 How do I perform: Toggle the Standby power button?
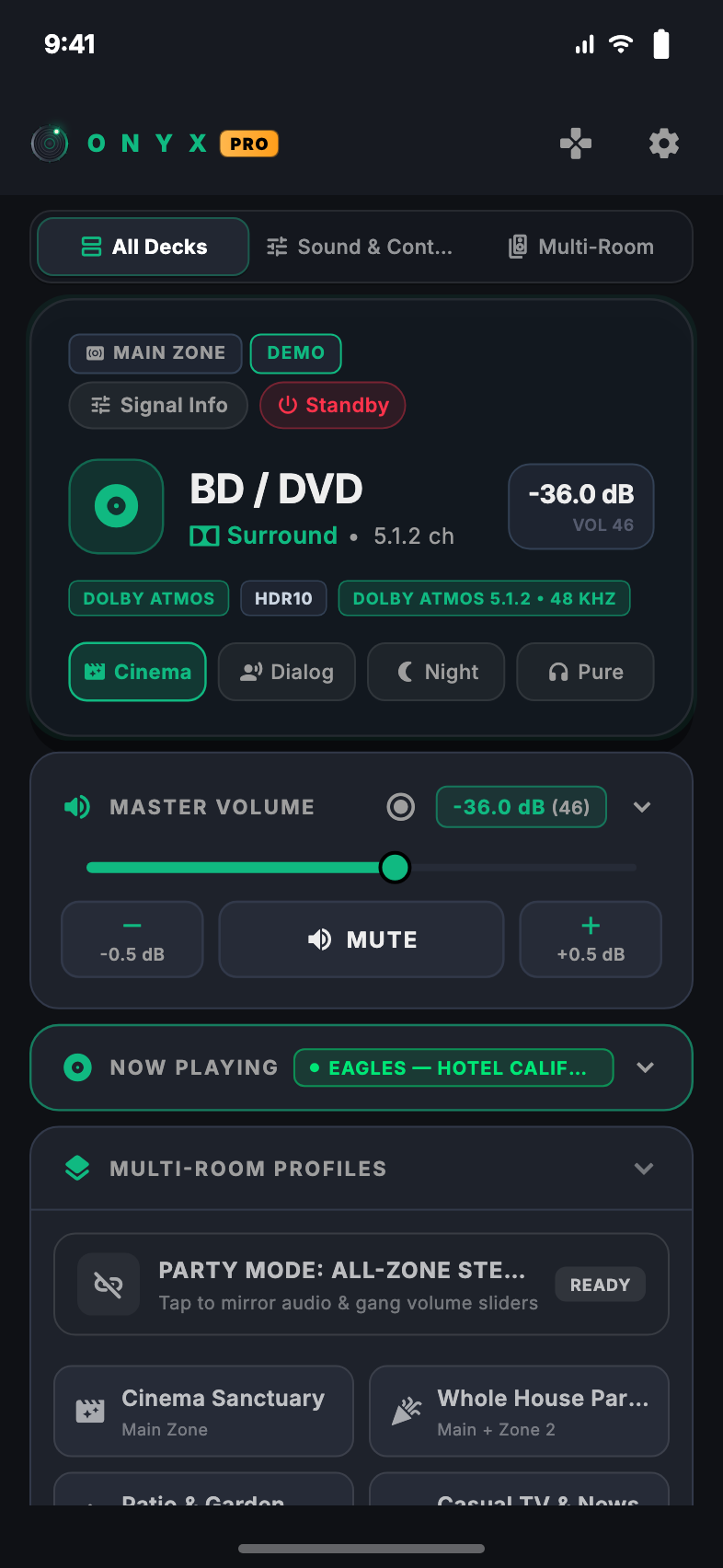click(x=333, y=405)
